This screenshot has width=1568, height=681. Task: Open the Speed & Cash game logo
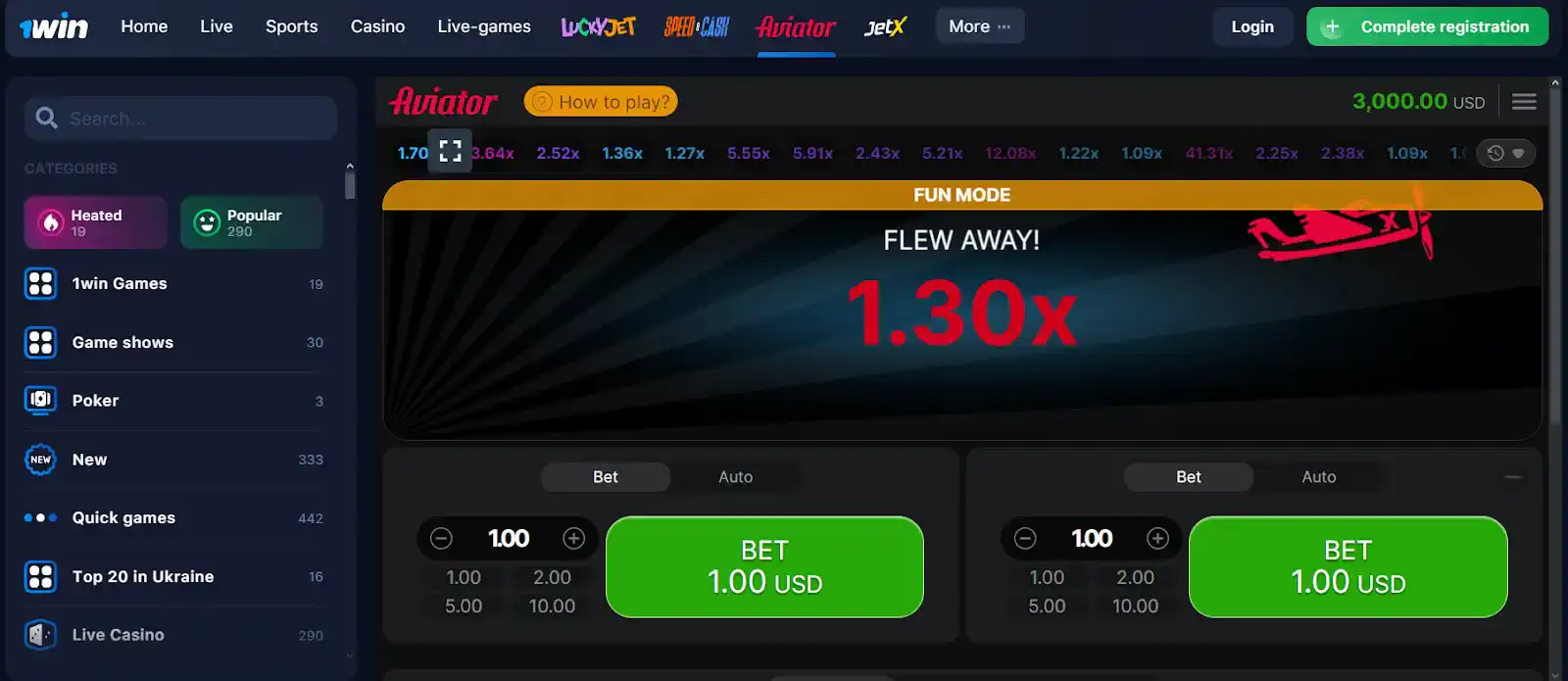pyautogui.click(x=697, y=26)
